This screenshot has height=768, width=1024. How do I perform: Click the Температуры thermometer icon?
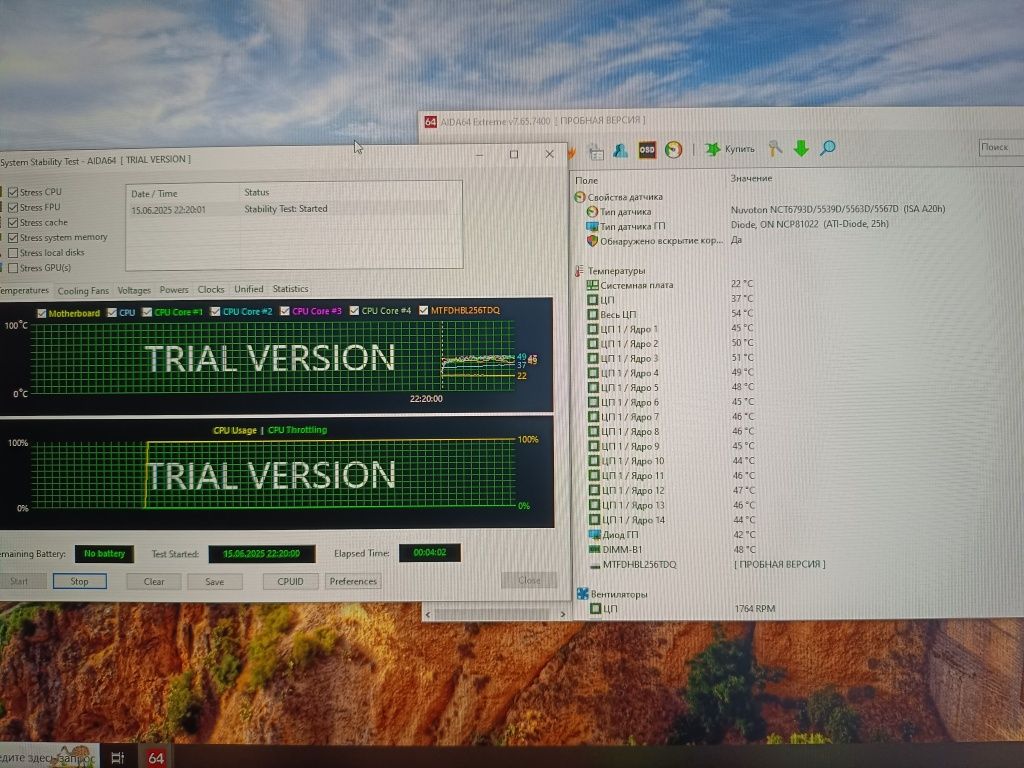tap(579, 270)
